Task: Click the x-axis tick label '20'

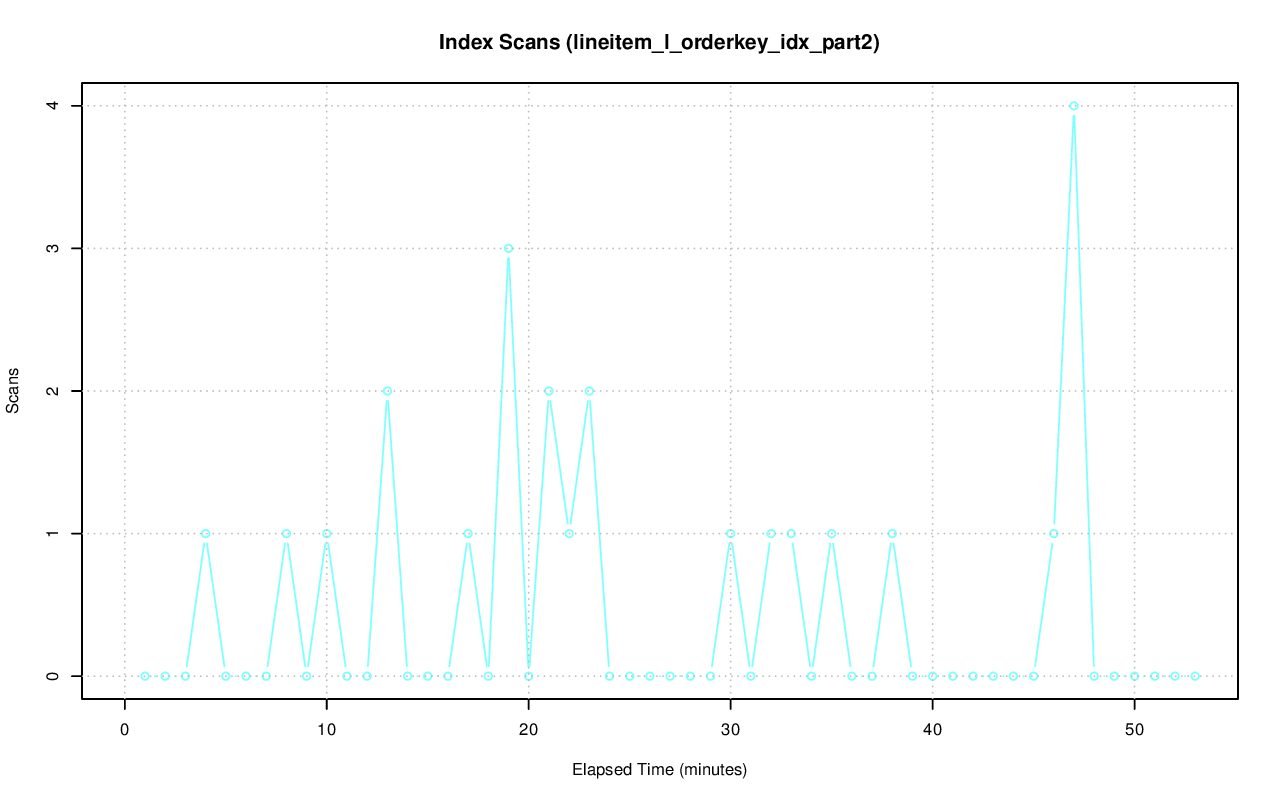Action: [x=528, y=729]
